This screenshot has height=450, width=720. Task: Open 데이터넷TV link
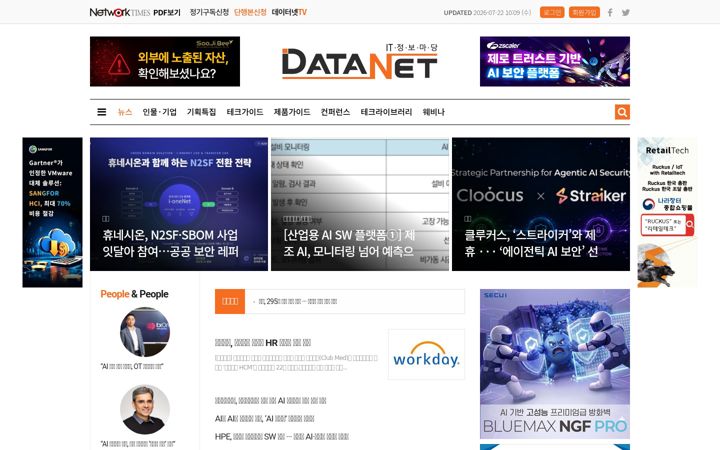[289, 12]
